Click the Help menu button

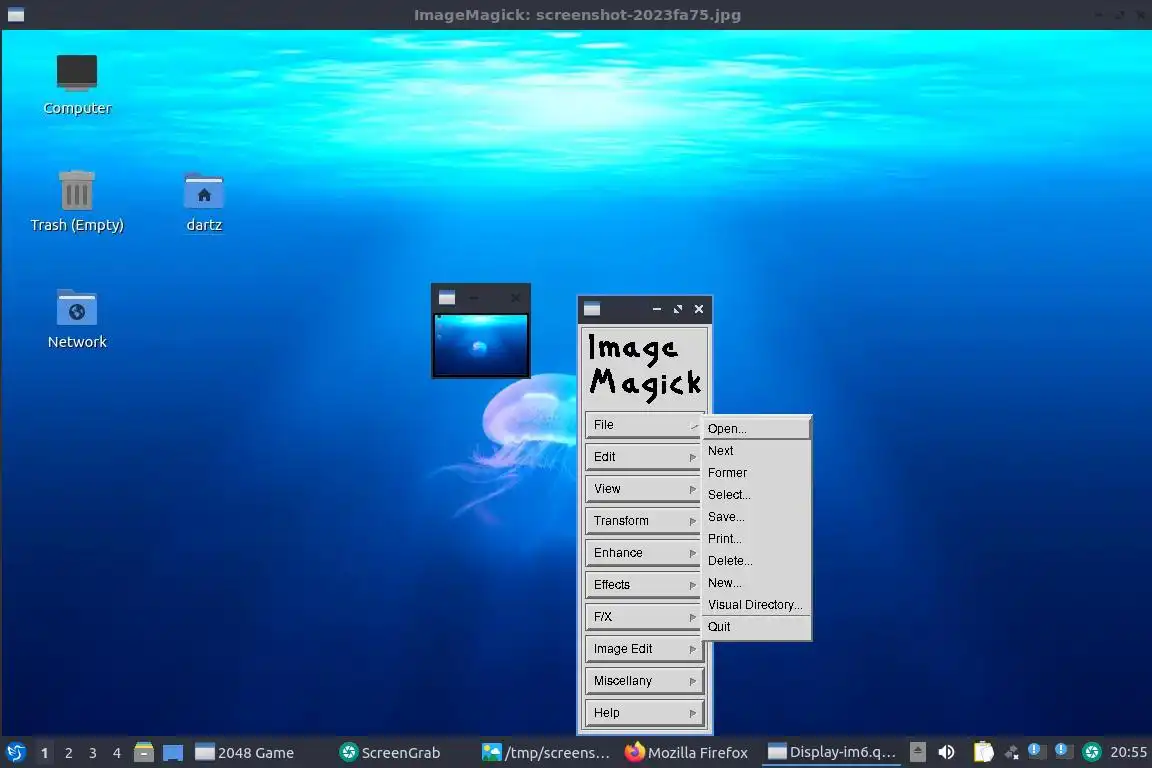point(644,713)
